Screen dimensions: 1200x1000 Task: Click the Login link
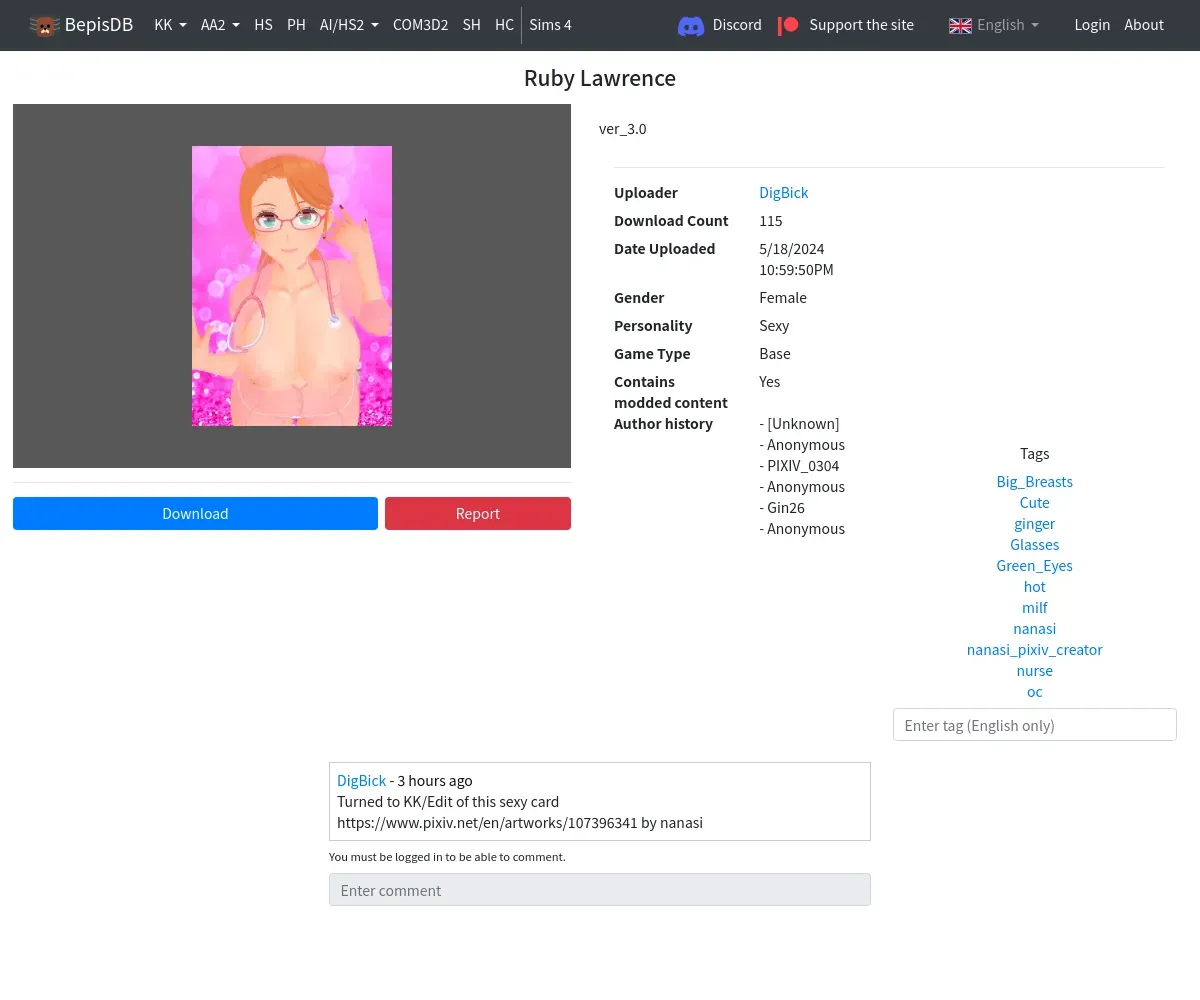(x=1092, y=25)
